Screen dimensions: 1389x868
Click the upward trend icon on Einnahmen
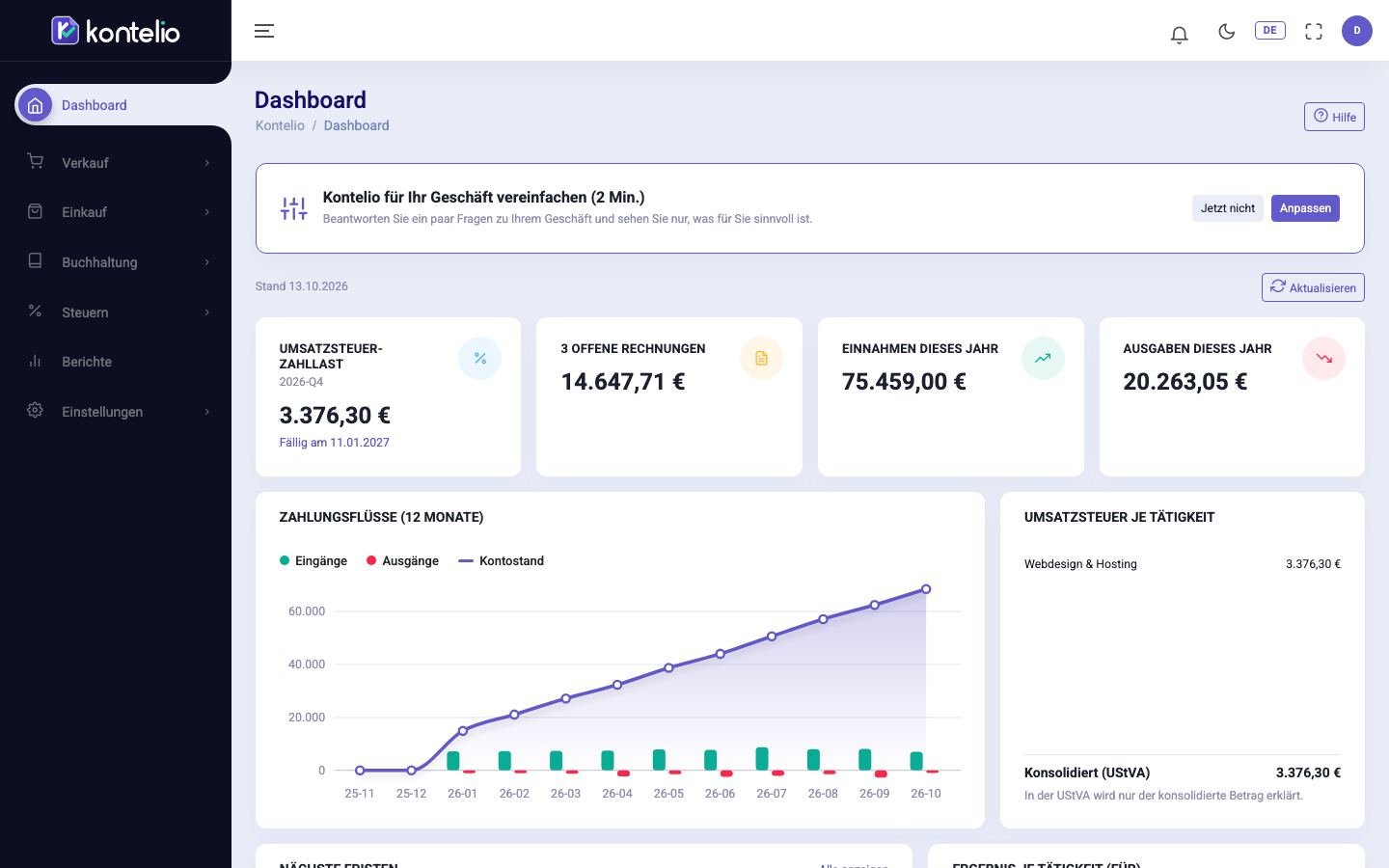click(x=1043, y=358)
